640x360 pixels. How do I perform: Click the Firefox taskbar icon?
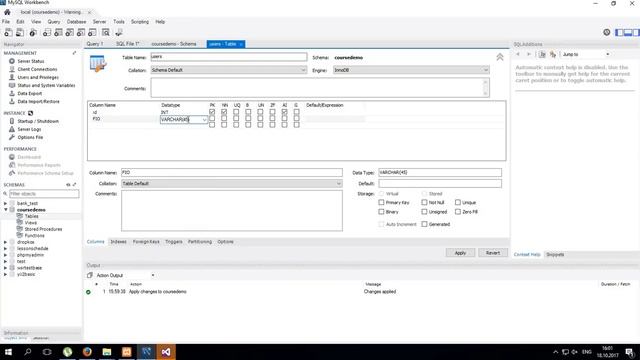click(x=87, y=352)
